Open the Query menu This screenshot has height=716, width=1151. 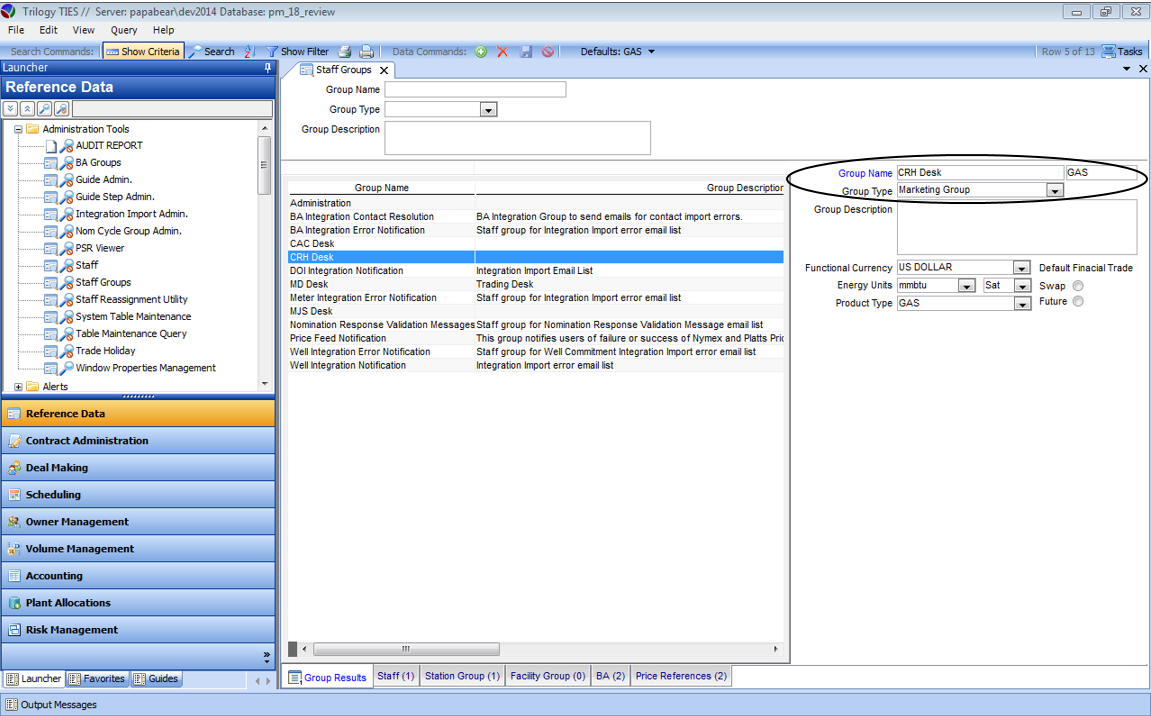(x=124, y=30)
